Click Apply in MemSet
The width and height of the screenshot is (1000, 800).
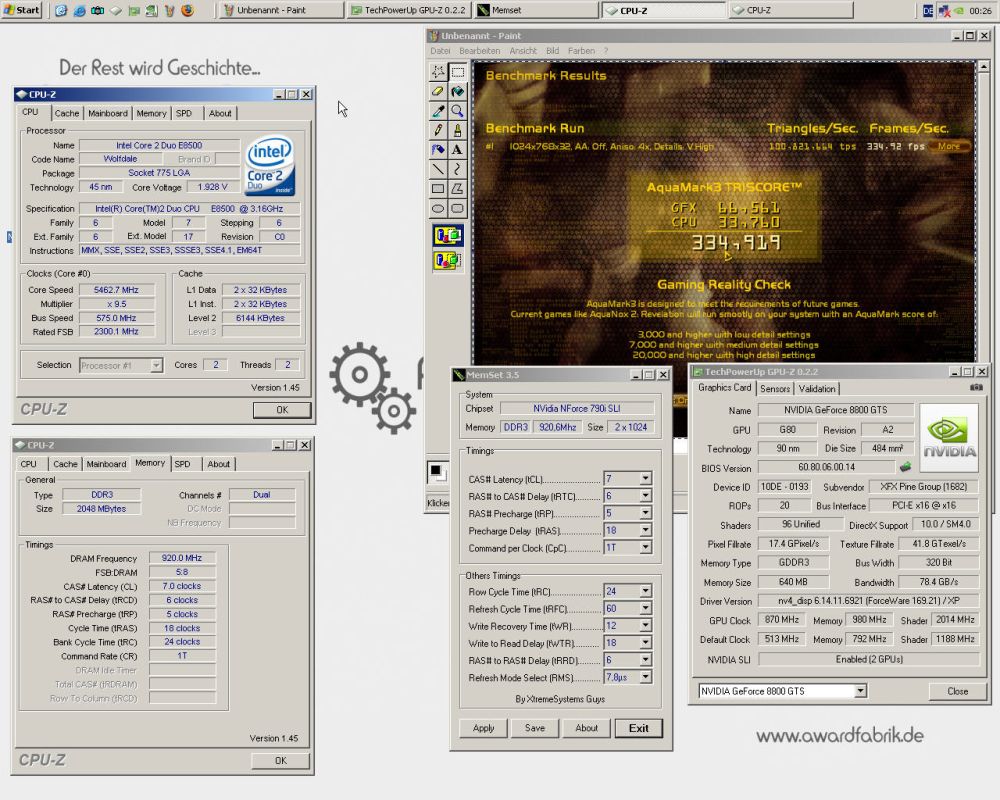(x=483, y=728)
